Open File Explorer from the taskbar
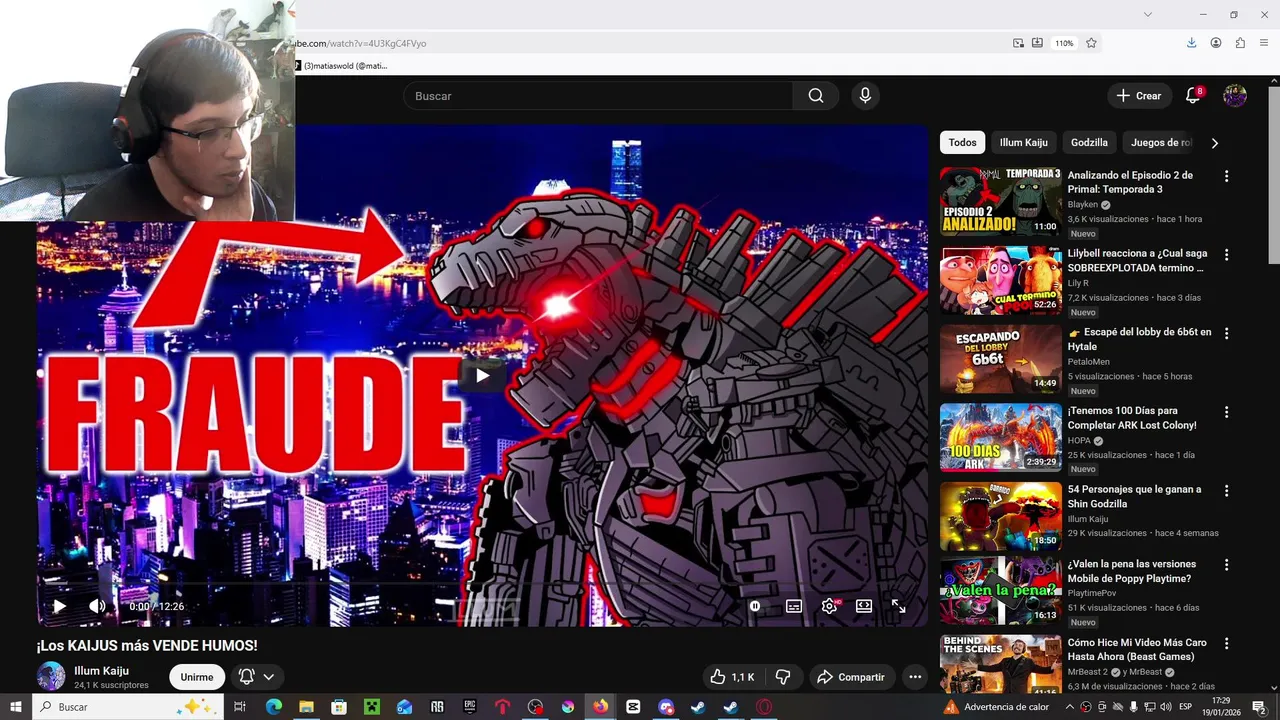The image size is (1280, 720). click(x=306, y=707)
